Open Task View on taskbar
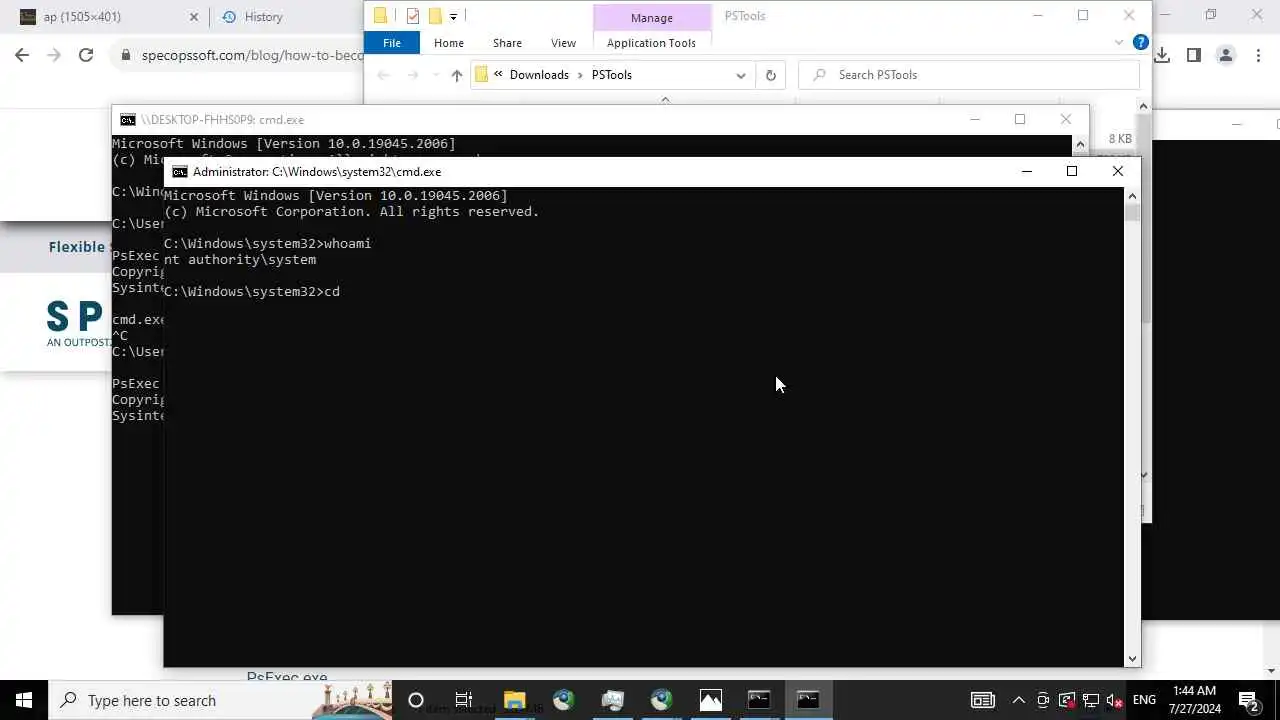 [x=464, y=700]
